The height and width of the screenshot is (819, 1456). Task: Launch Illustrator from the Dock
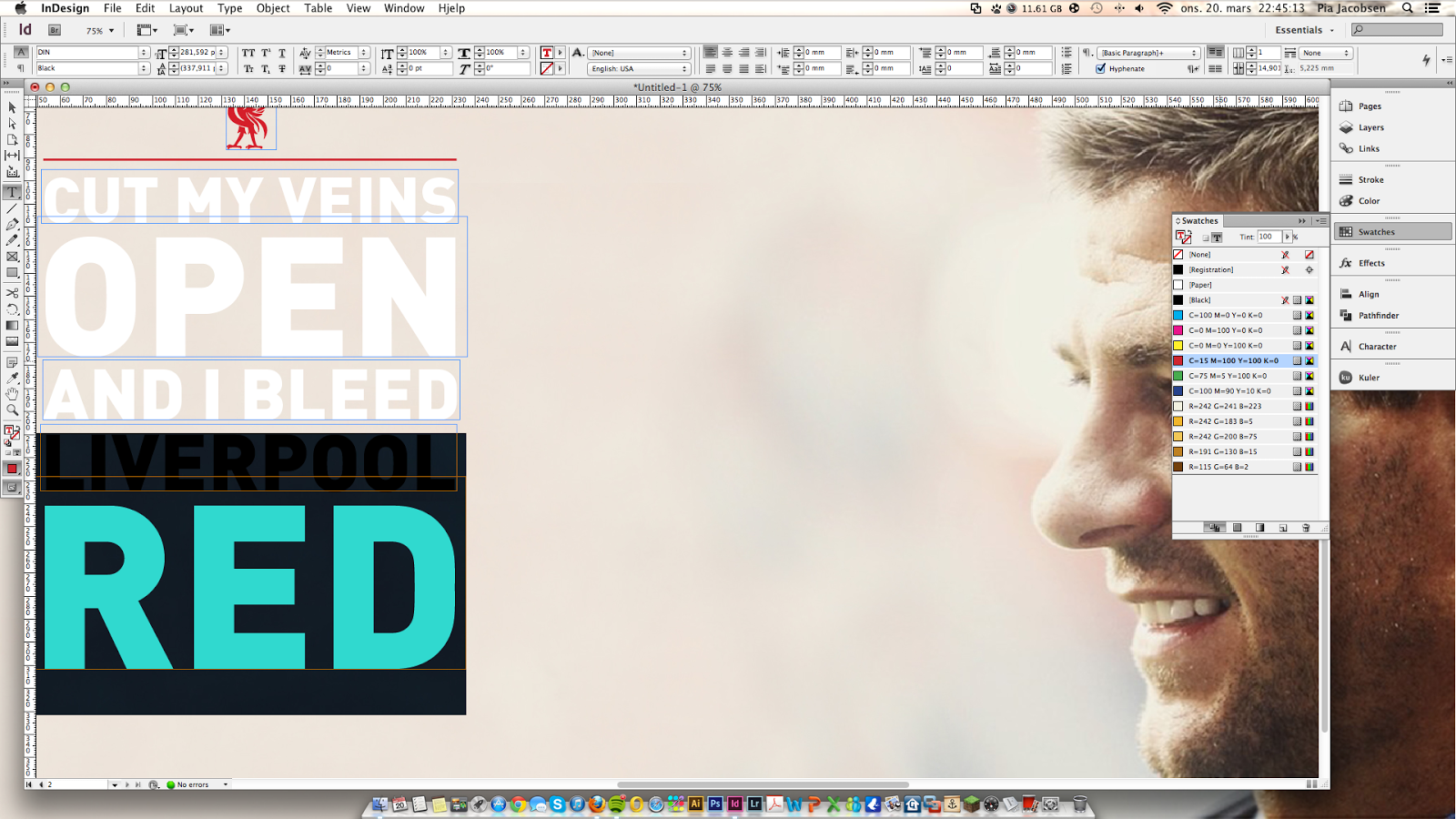point(695,804)
